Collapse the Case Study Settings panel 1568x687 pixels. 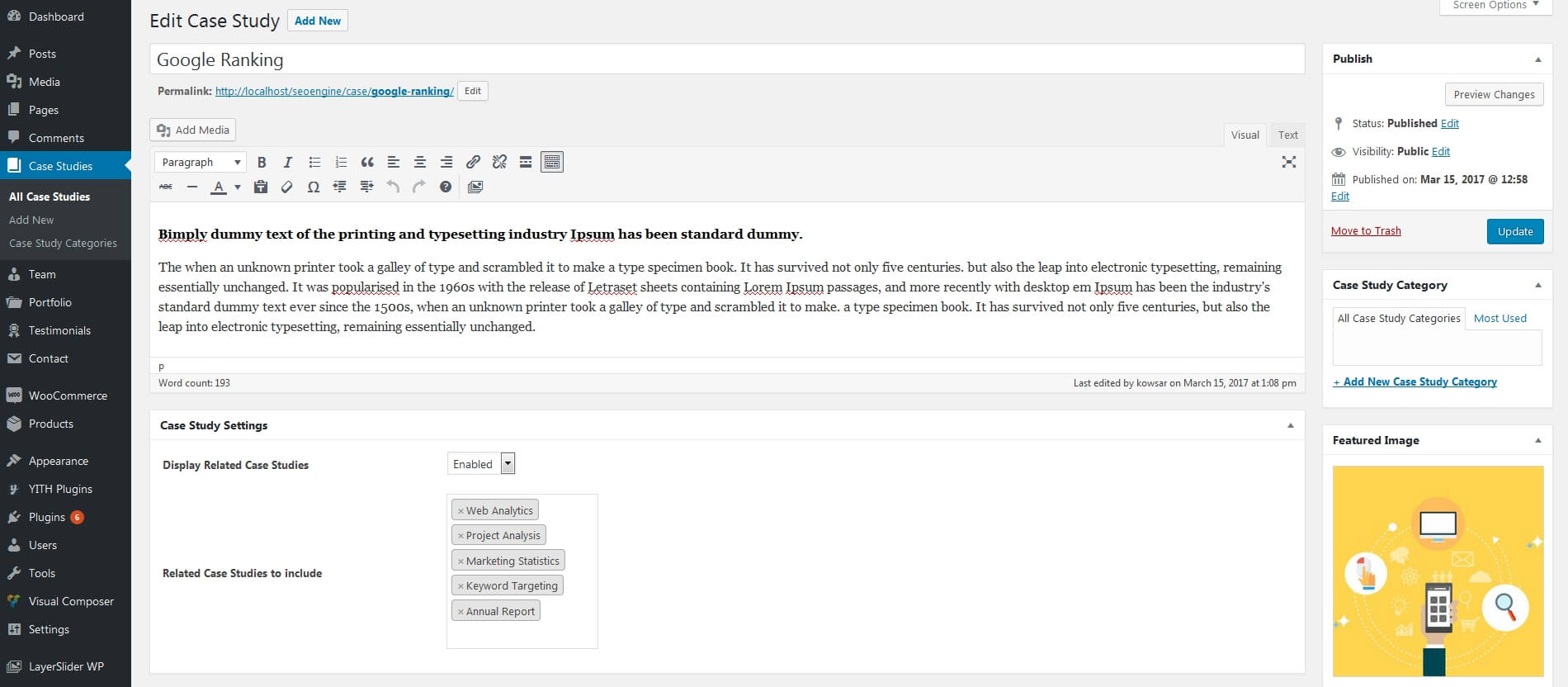pyautogui.click(x=1291, y=426)
